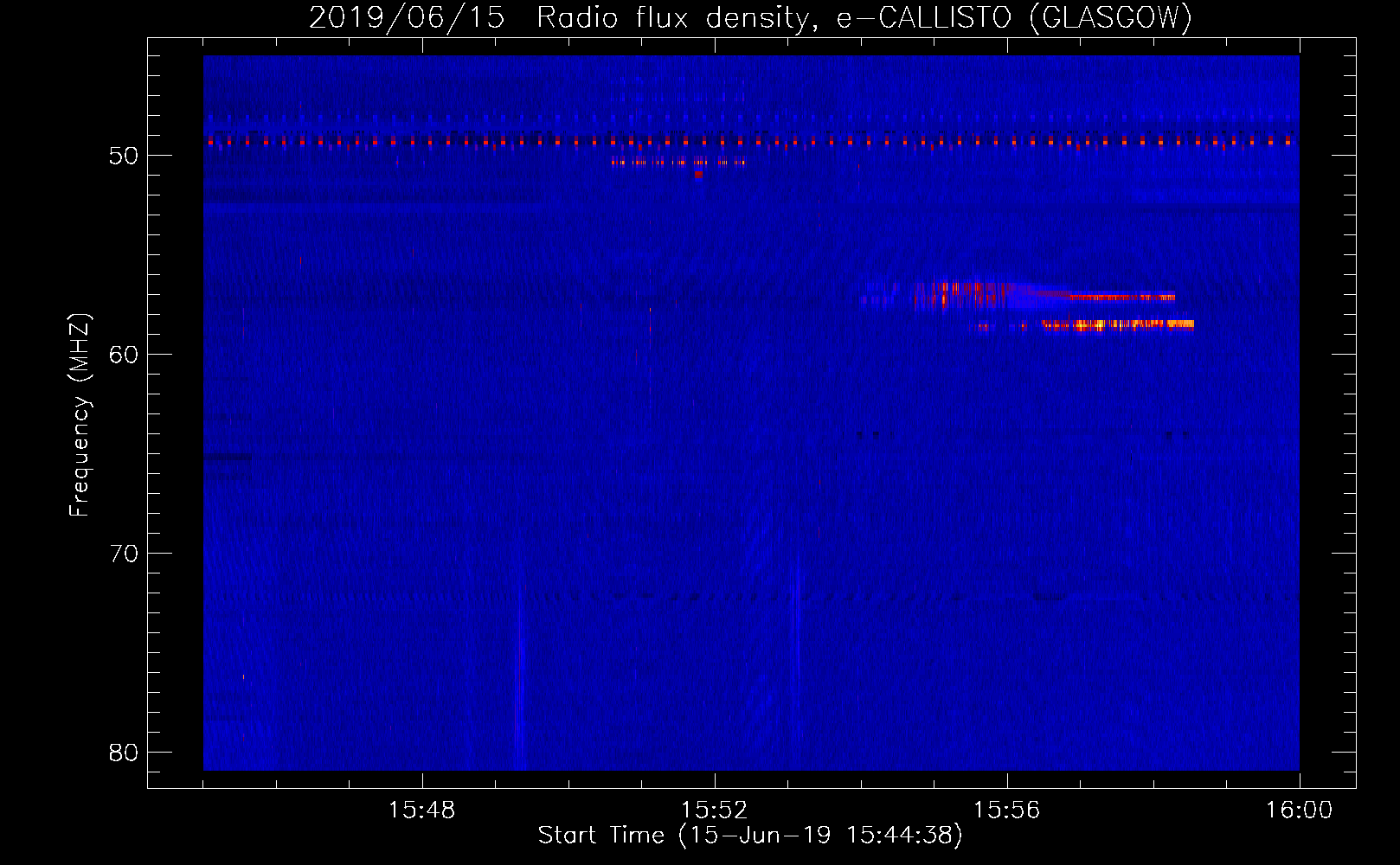Click the 50 MHz tick label

click(x=125, y=156)
